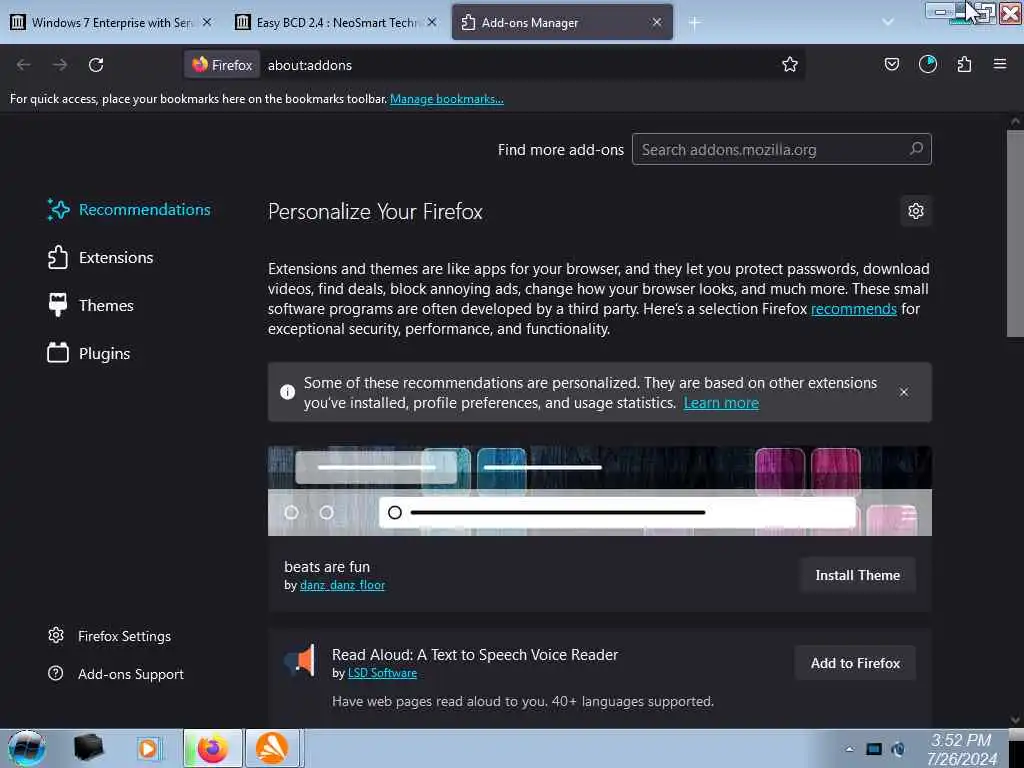The height and width of the screenshot is (768, 1024).
Task: Open the danz_danz_floor author link
Action: click(342, 585)
